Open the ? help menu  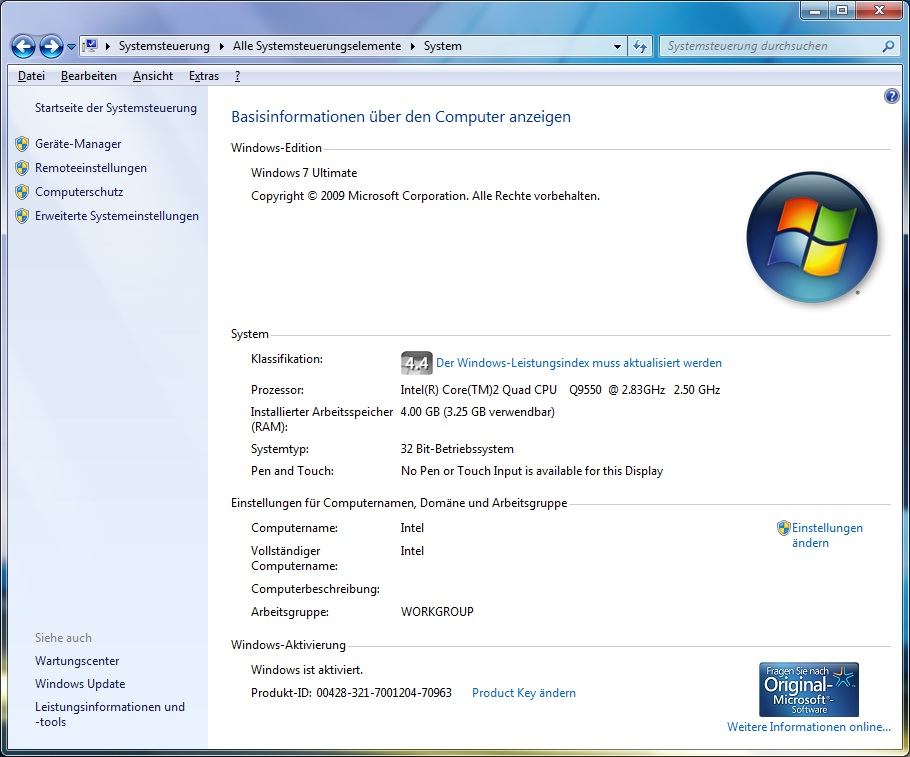[x=237, y=76]
